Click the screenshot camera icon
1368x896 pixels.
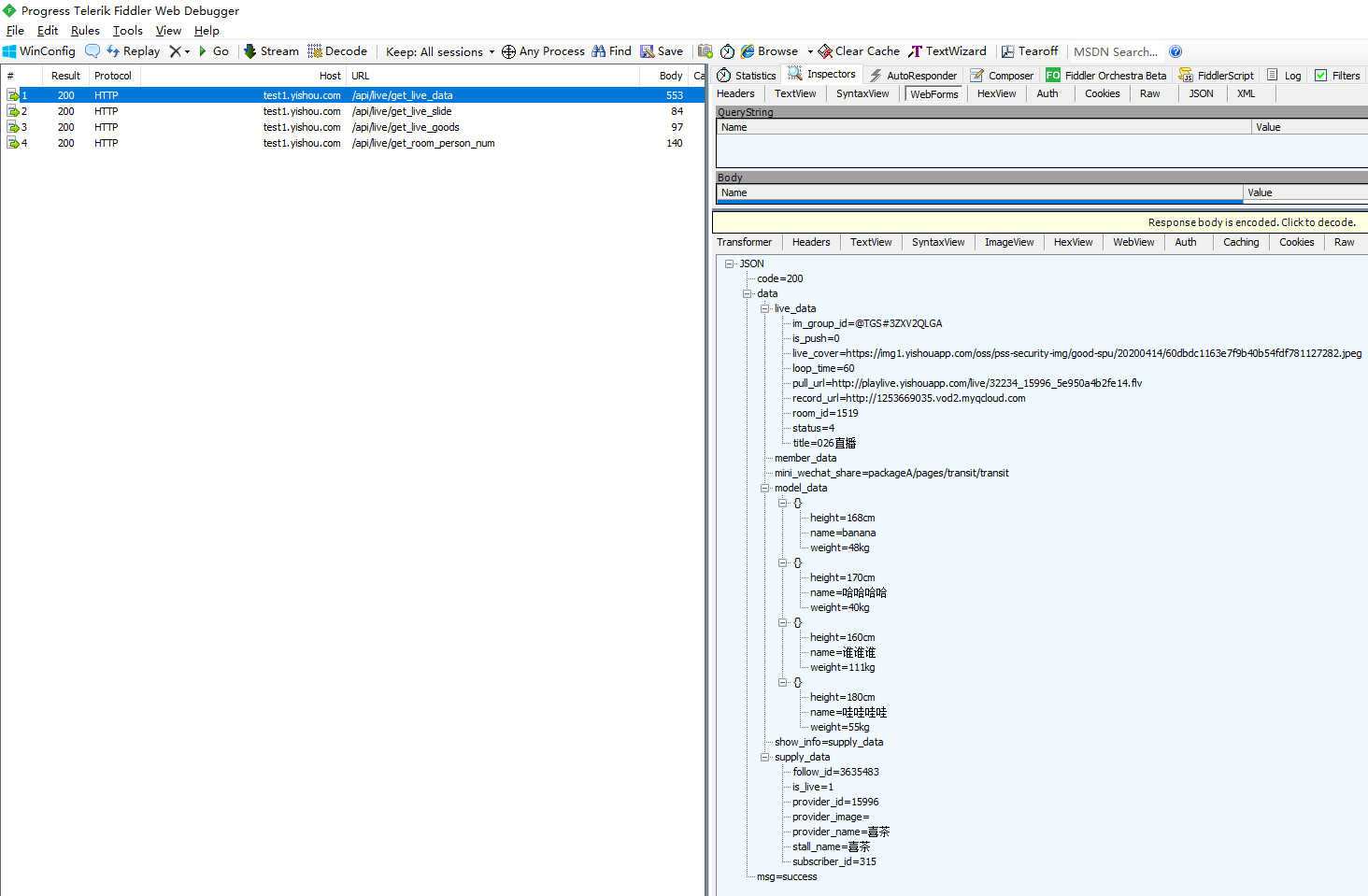click(705, 51)
